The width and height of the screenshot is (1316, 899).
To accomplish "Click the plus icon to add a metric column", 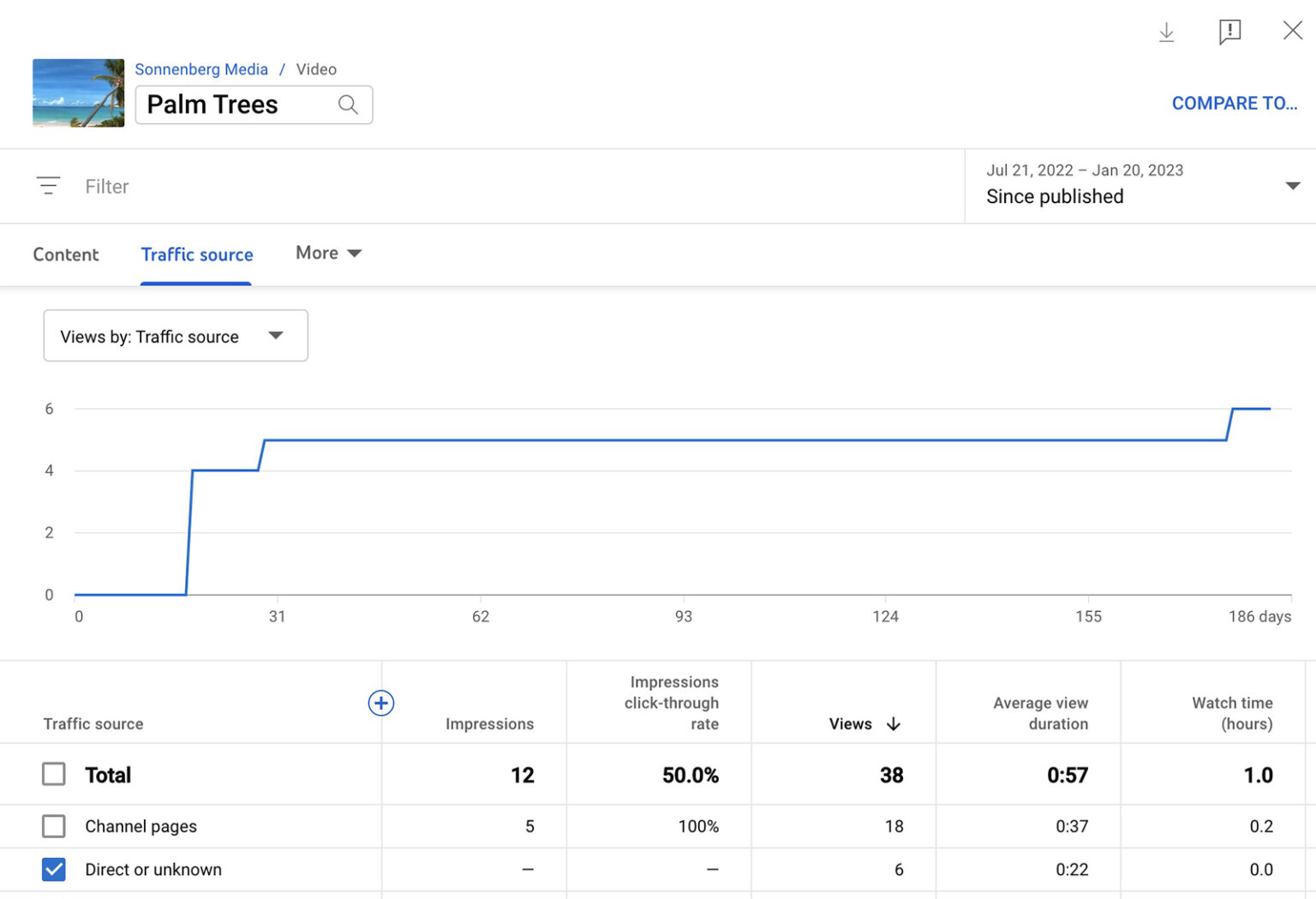I will point(381,703).
